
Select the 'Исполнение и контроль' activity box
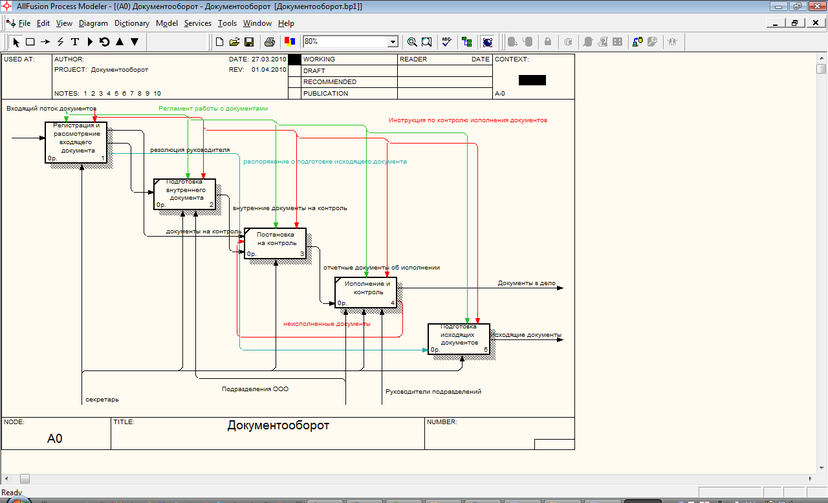[366, 291]
